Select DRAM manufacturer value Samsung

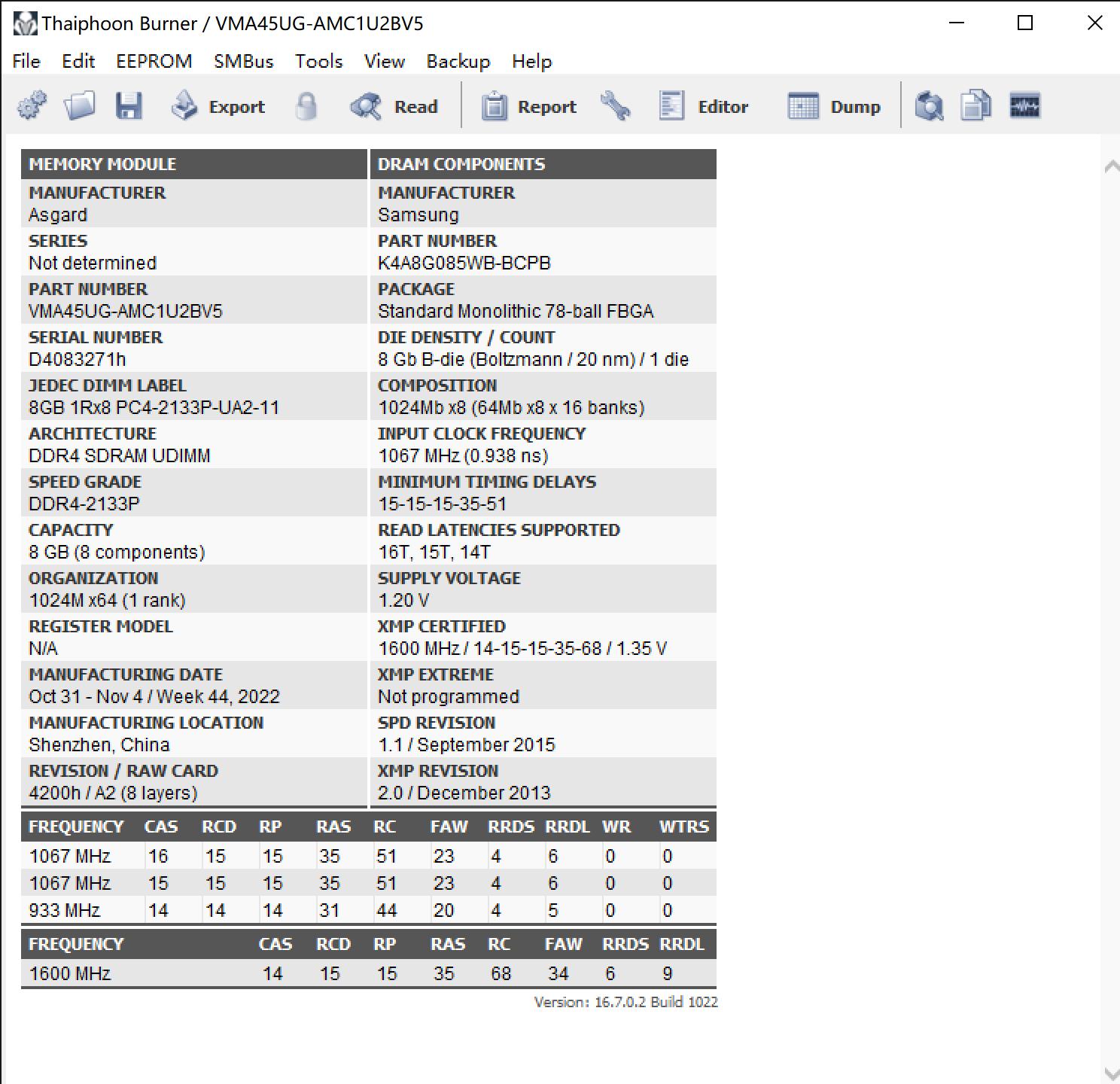(x=418, y=215)
